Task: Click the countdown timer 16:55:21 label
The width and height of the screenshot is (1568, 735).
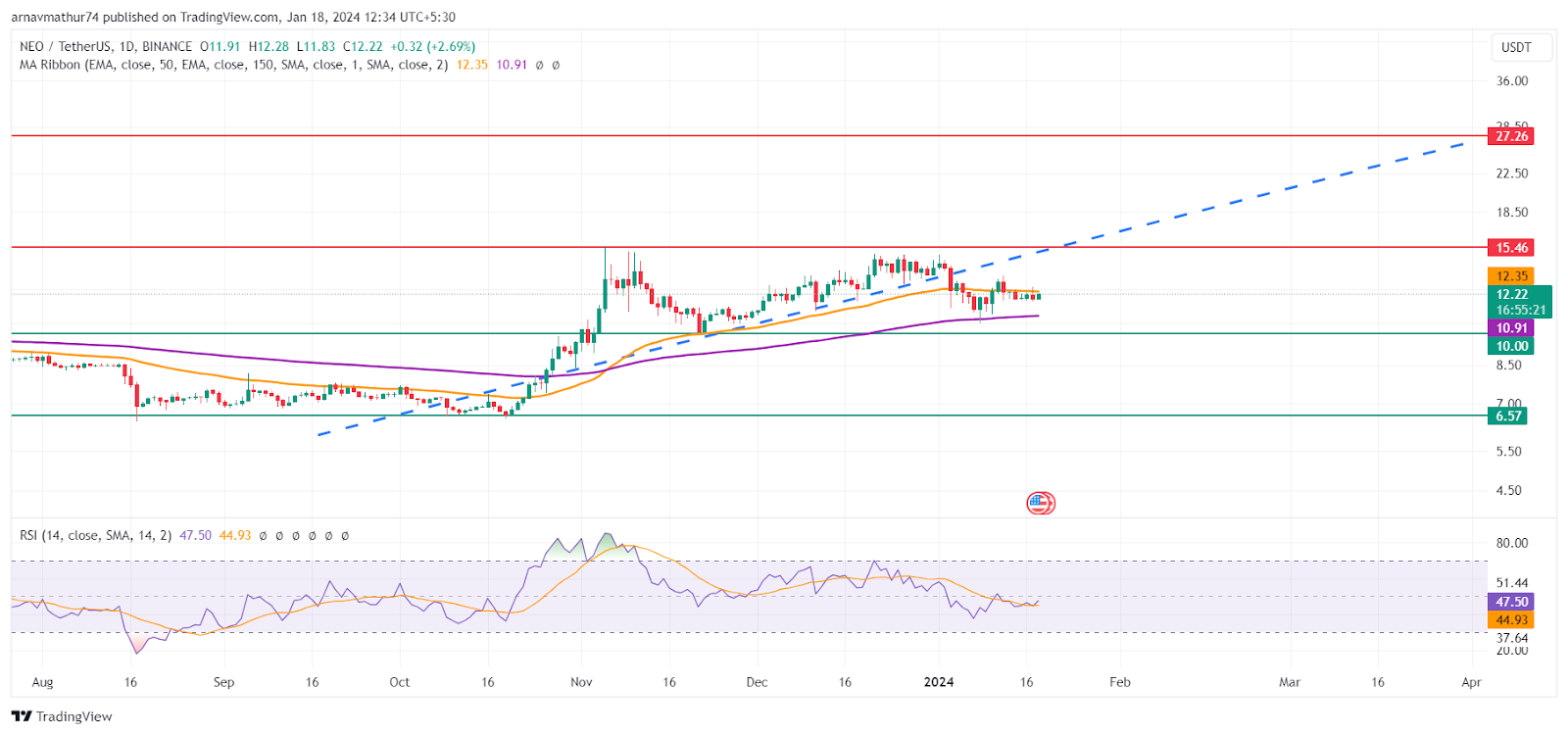Action: [1520, 310]
